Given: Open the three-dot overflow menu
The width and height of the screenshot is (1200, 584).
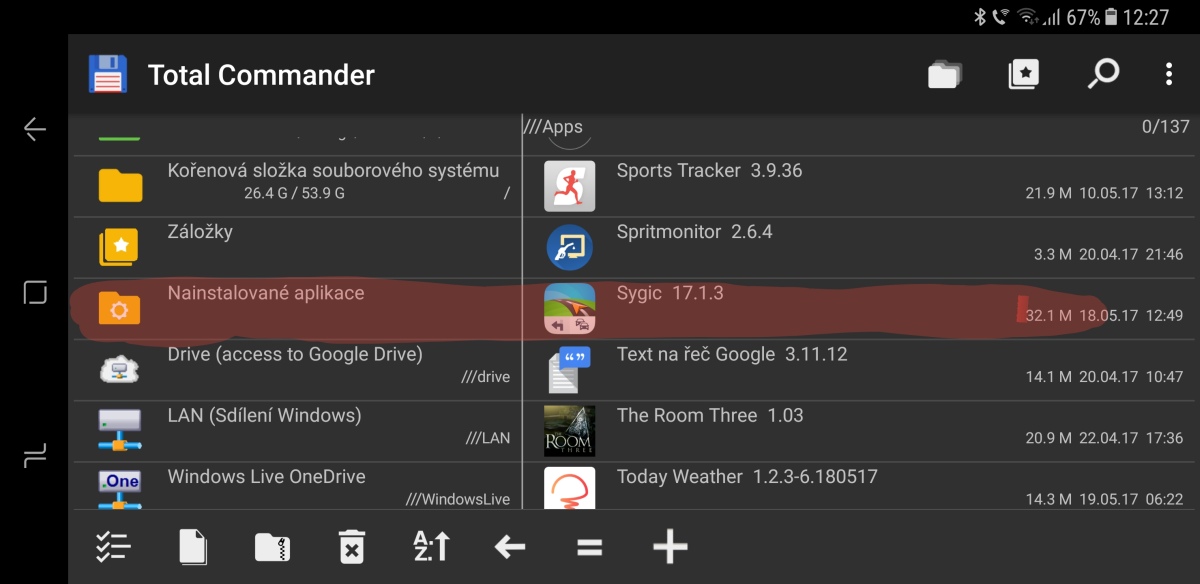Looking at the screenshot, I should click(x=1168, y=74).
